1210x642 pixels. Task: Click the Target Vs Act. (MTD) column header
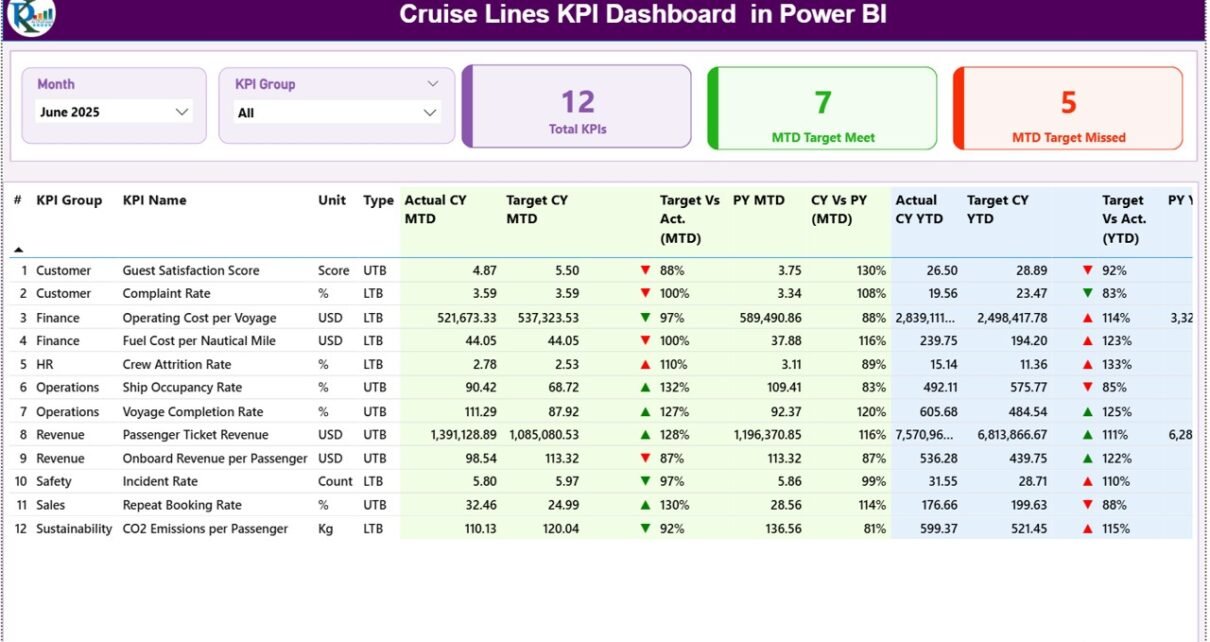[689, 219]
